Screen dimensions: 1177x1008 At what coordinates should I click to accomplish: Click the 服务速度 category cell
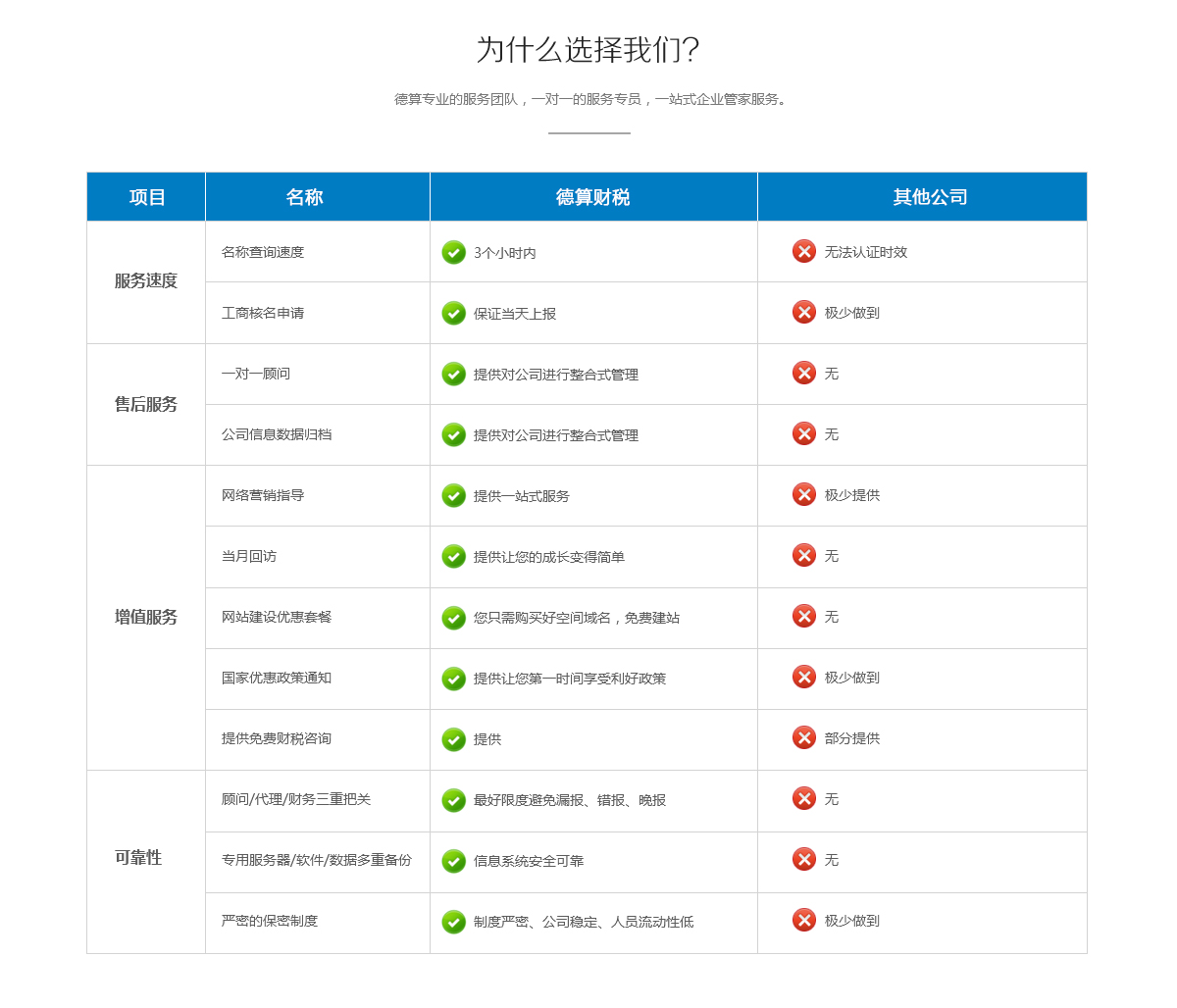click(146, 281)
